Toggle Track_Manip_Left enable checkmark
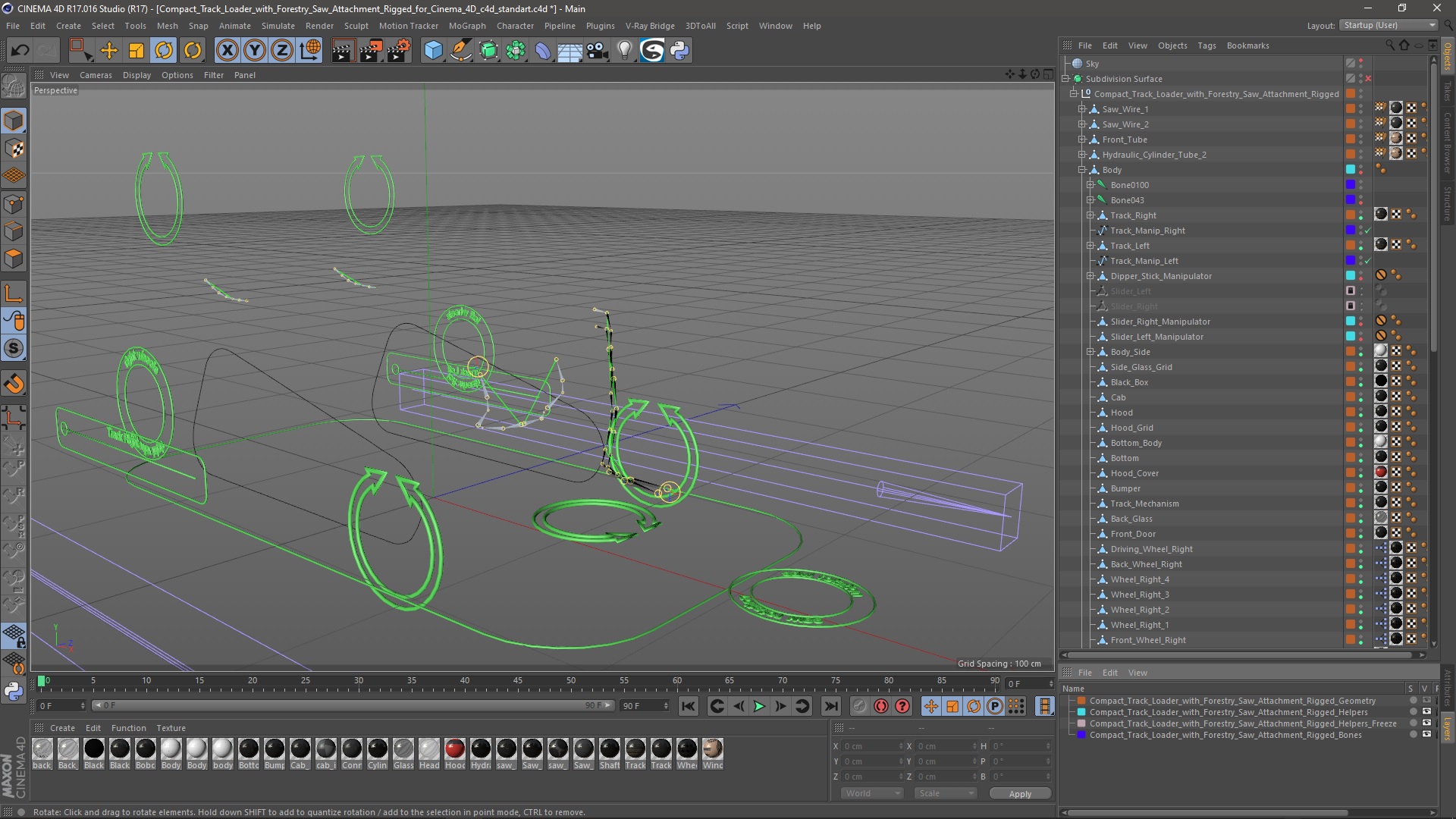The image size is (1456, 819). coord(1368,261)
